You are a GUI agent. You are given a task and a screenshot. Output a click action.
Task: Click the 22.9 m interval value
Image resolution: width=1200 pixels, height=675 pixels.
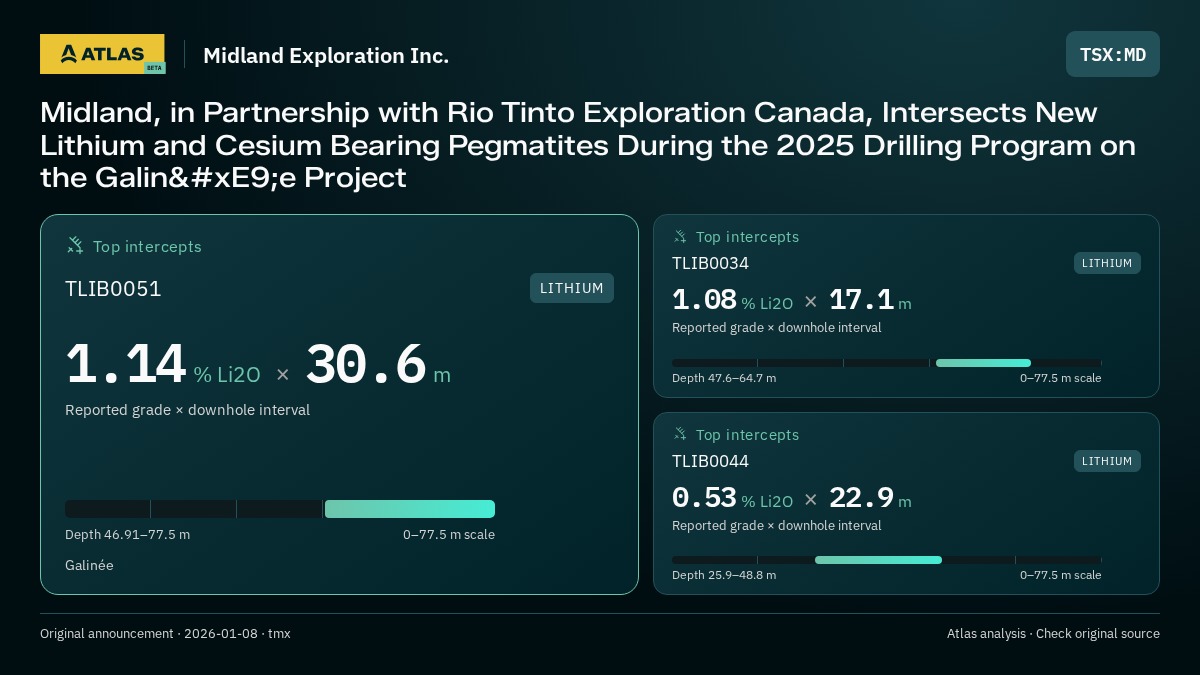coord(870,498)
